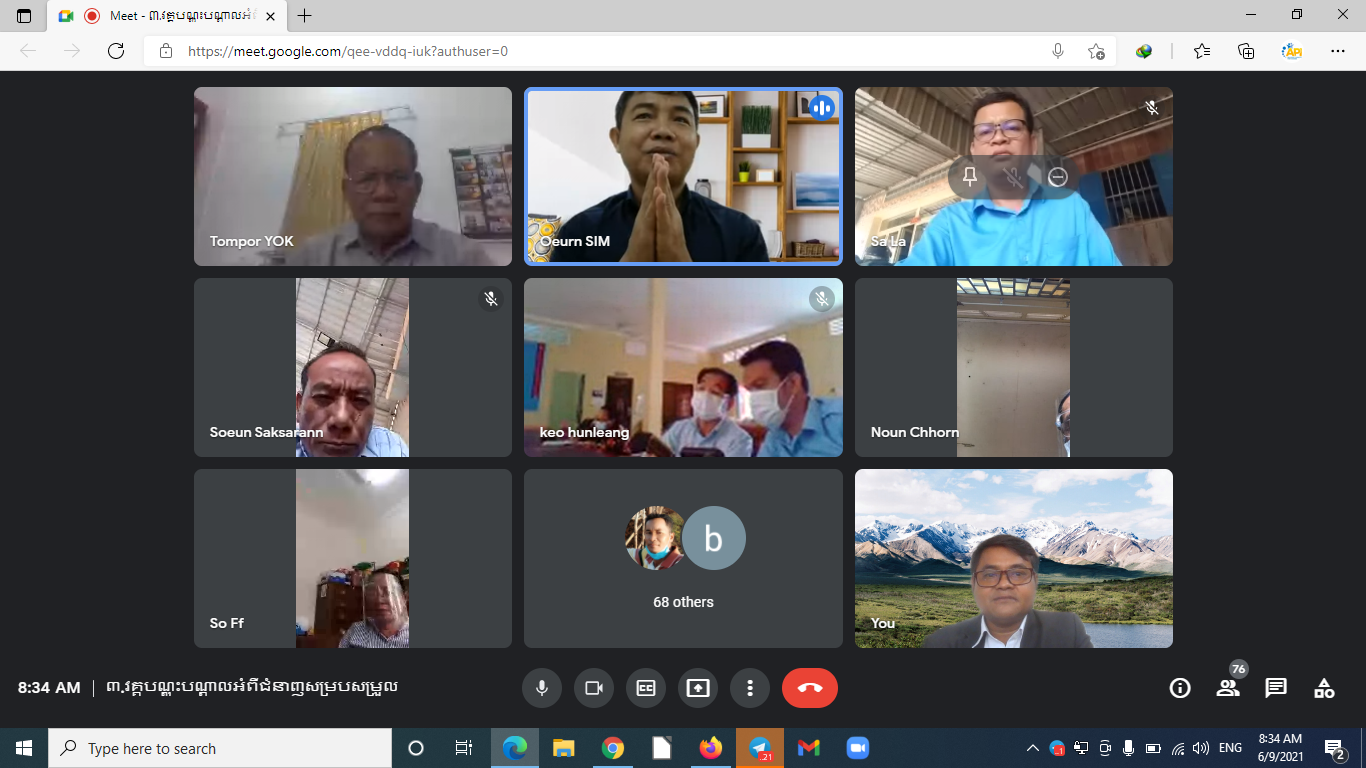Click the Present now screen share button
The width and height of the screenshot is (1366, 768).
[x=698, y=688]
